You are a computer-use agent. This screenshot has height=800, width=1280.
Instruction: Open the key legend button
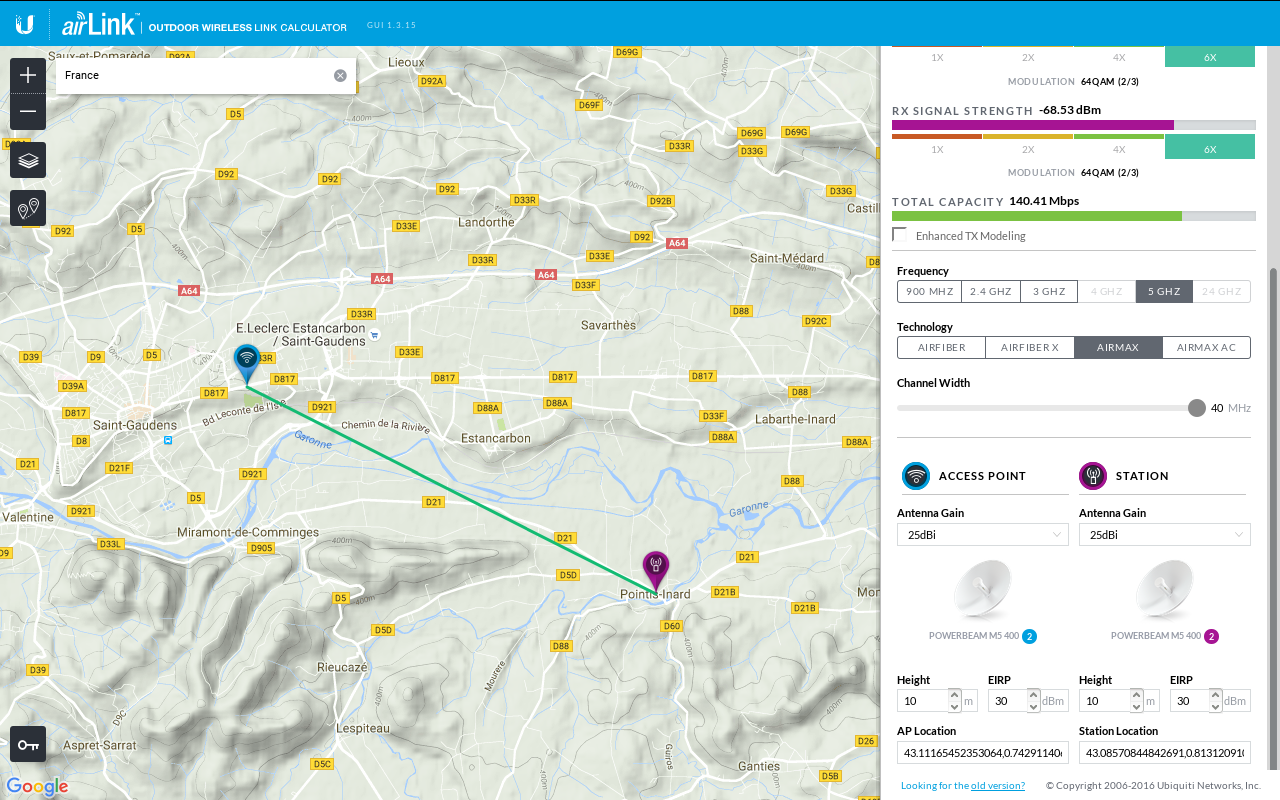28,744
